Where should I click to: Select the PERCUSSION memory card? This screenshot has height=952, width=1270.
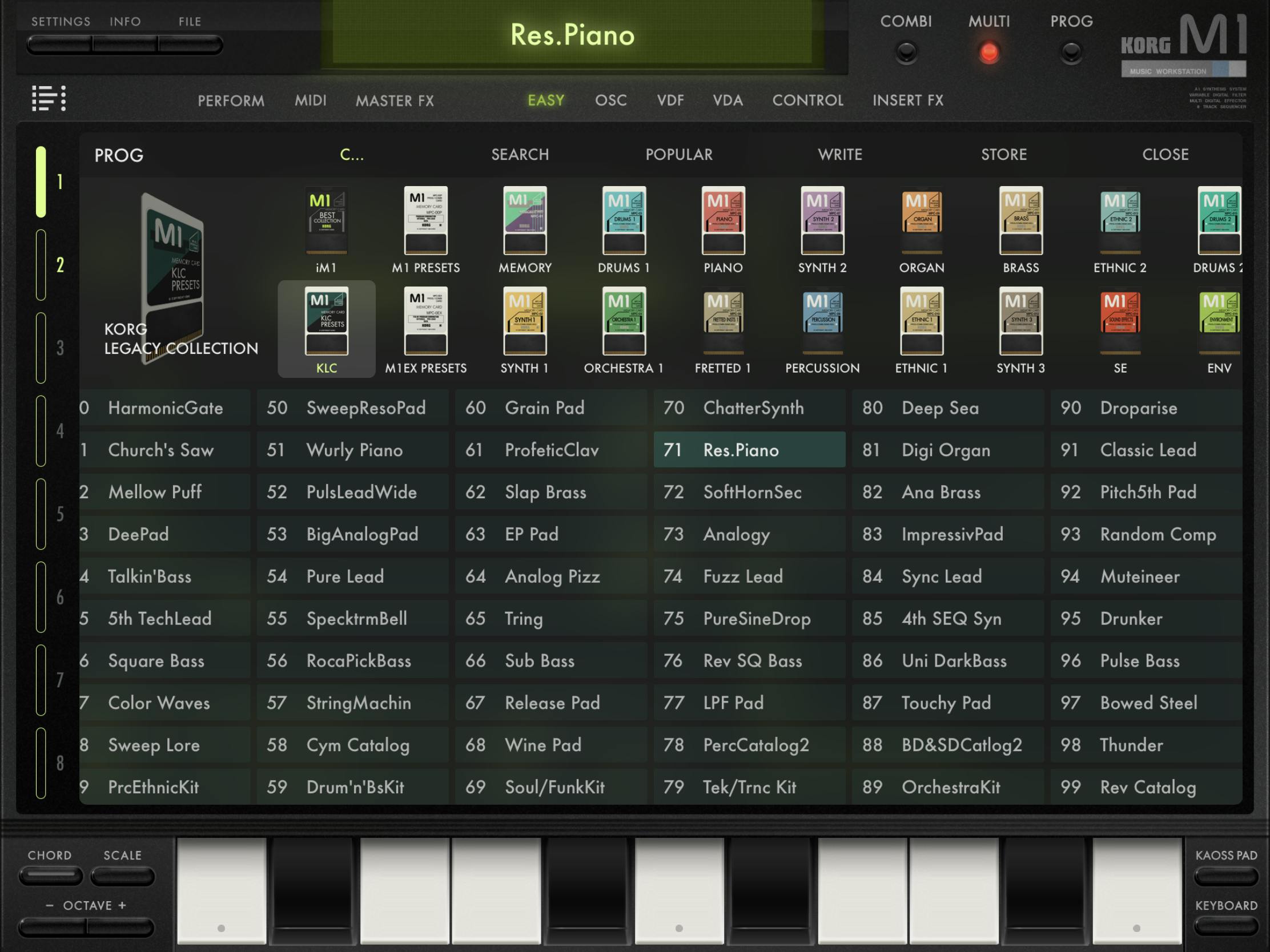[x=822, y=321]
